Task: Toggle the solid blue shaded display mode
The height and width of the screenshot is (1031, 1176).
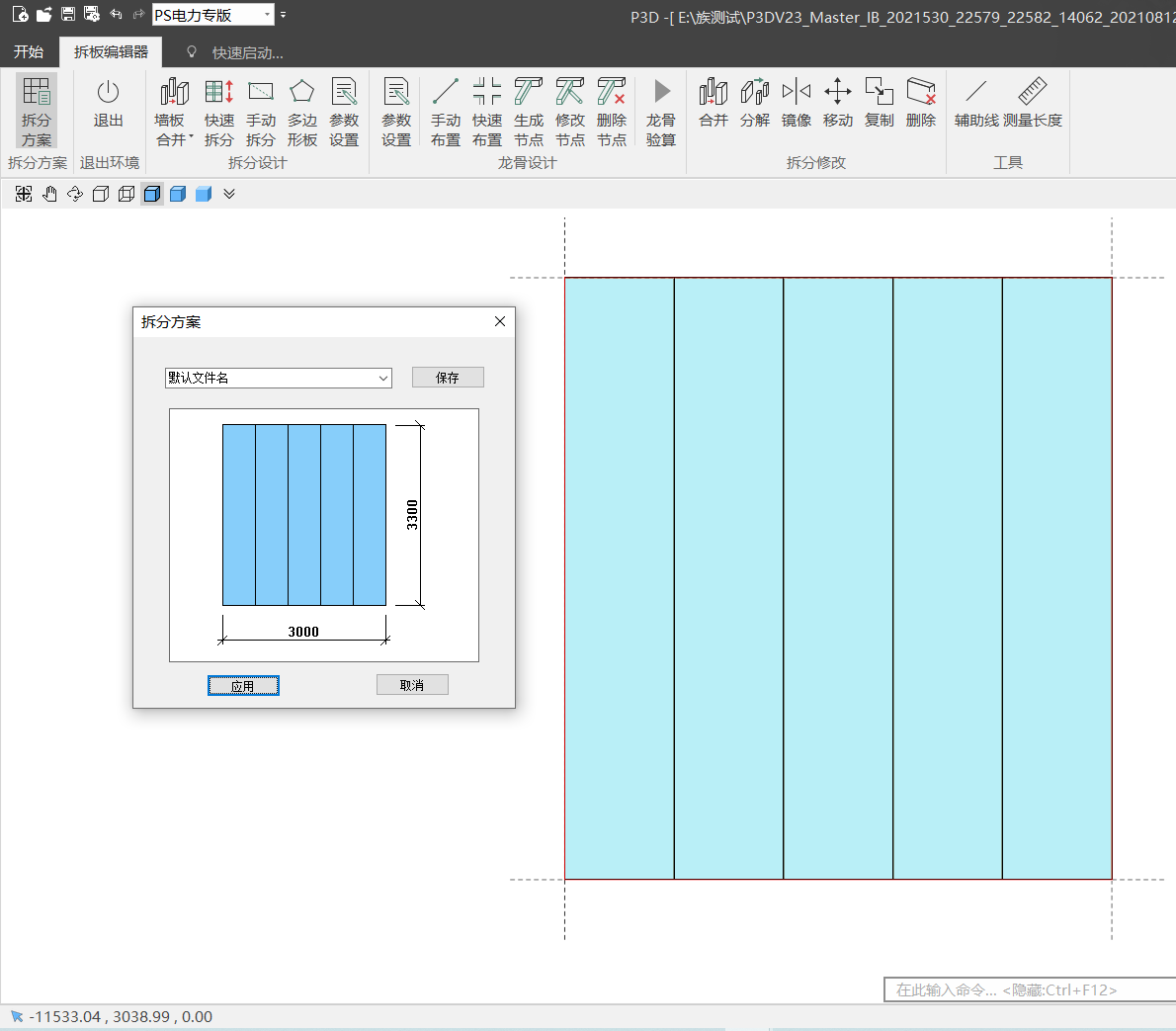Action: [x=204, y=194]
